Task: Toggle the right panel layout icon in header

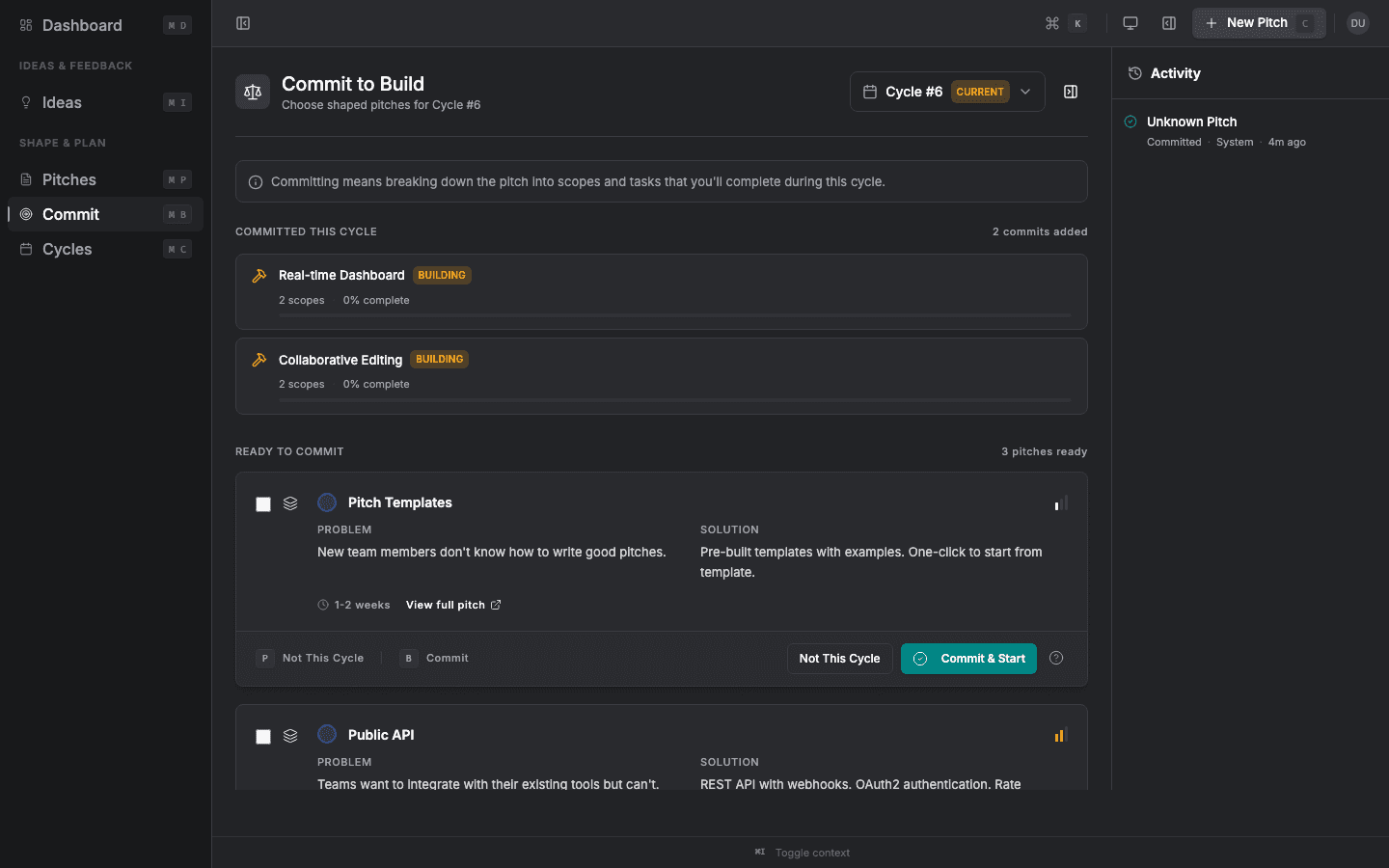Action: 1169,23
